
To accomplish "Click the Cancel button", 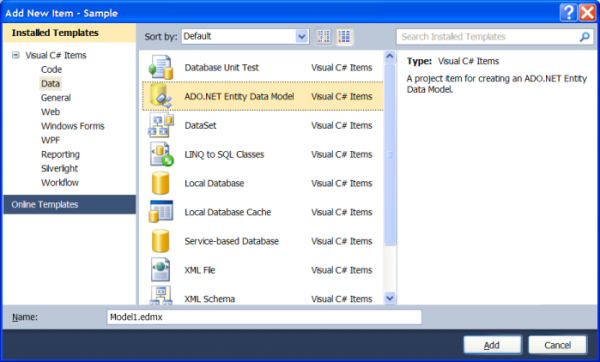I will pos(558,345).
